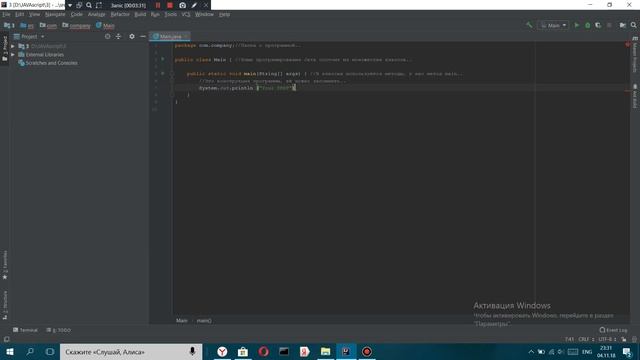
Task: Toggle Ant Build side tab
Action: coord(635,96)
